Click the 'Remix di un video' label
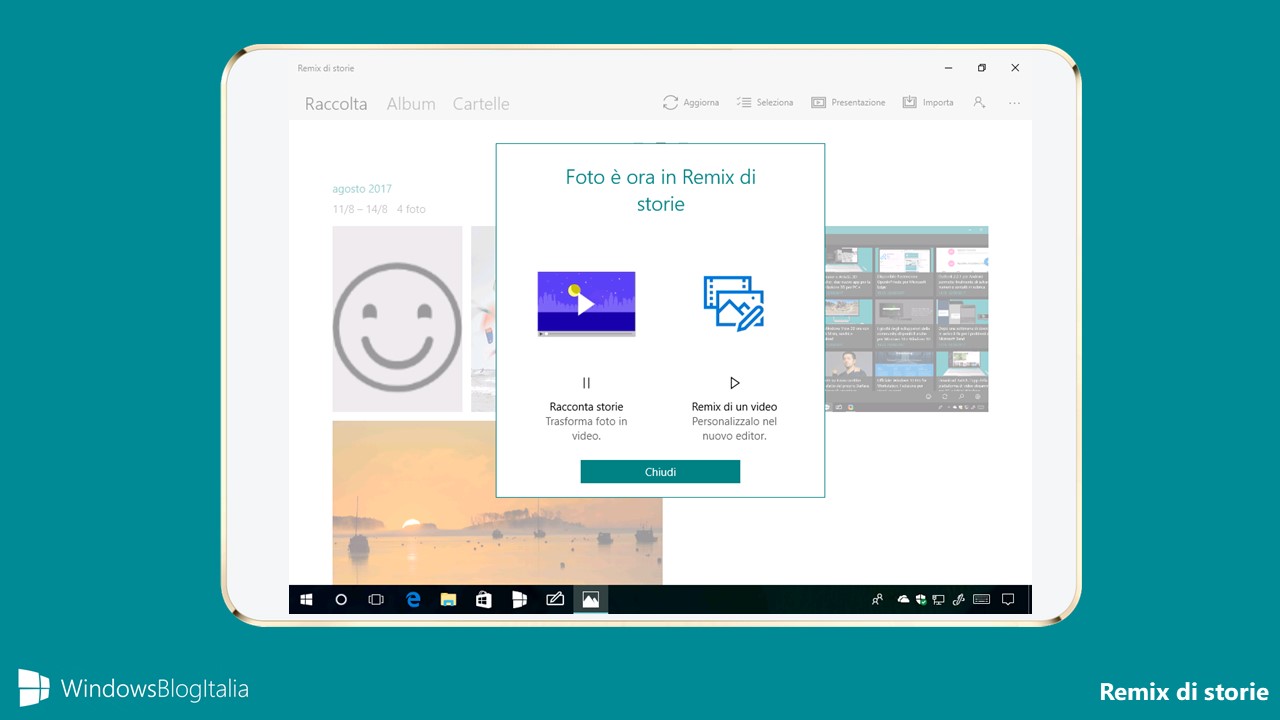 click(734, 407)
